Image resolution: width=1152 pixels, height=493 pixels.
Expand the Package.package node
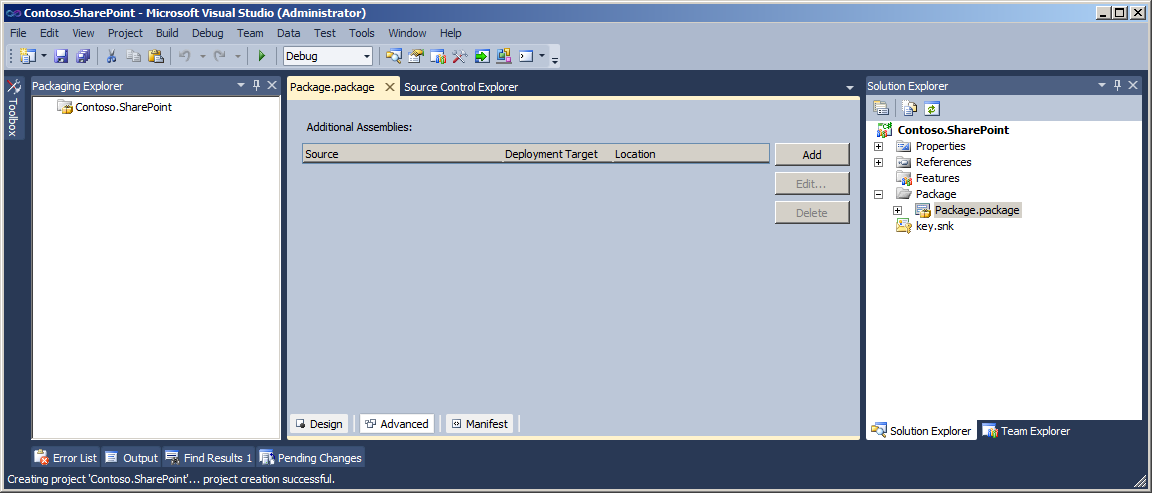(x=897, y=211)
